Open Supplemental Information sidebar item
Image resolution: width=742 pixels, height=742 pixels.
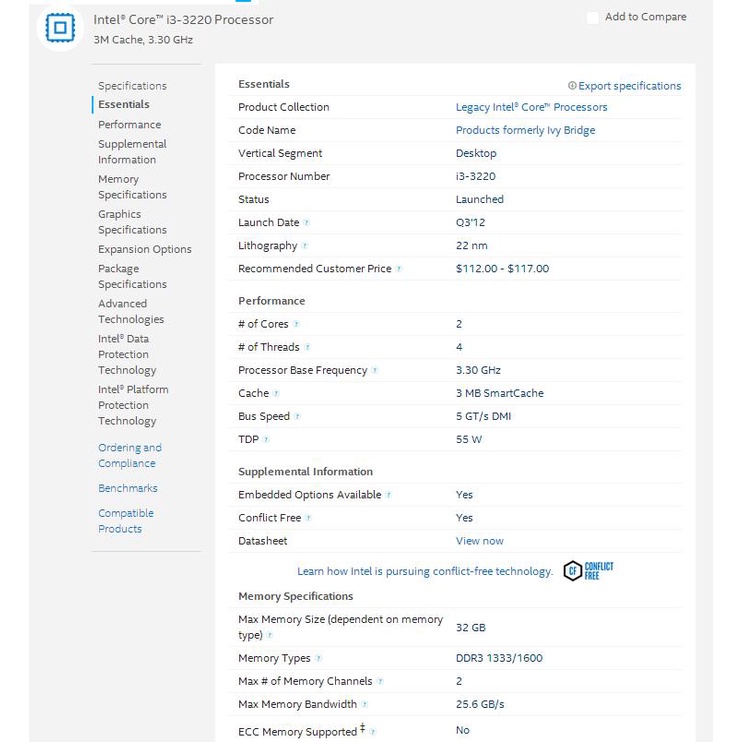pos(132,151)
